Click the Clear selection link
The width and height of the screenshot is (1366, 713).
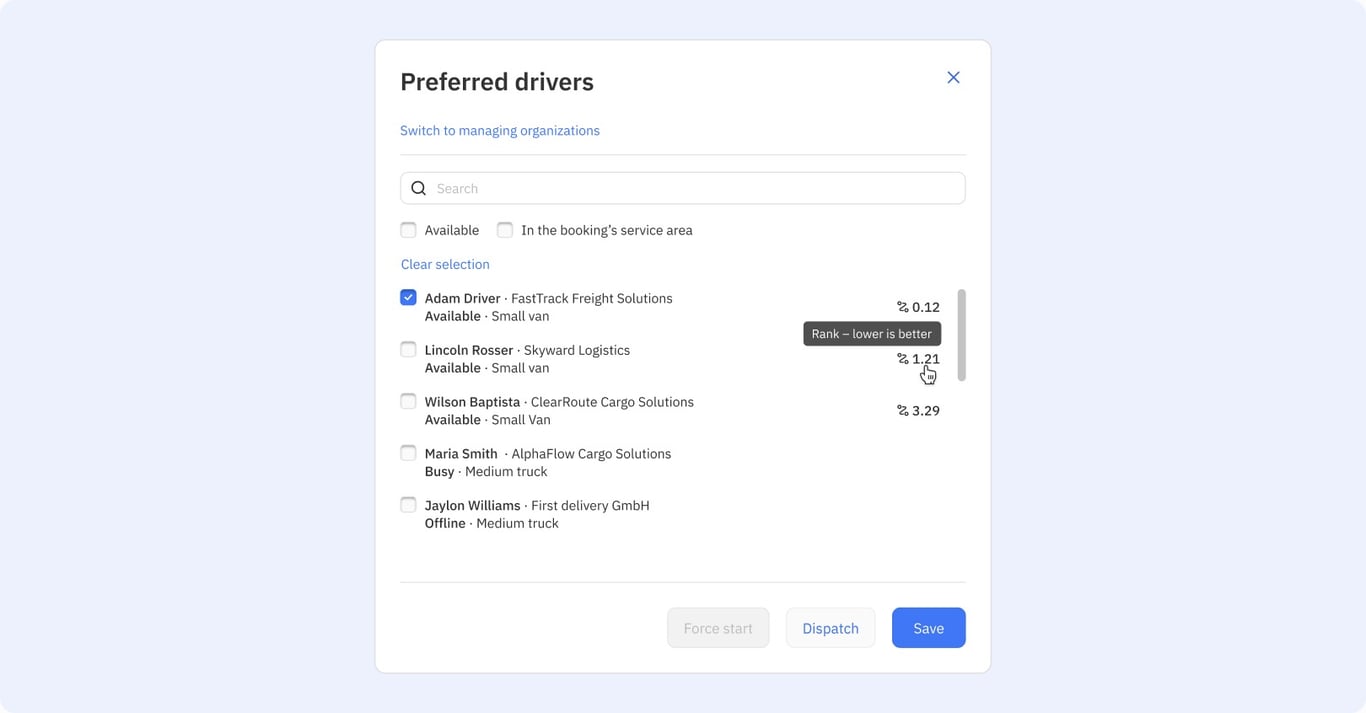pos(445,264)
